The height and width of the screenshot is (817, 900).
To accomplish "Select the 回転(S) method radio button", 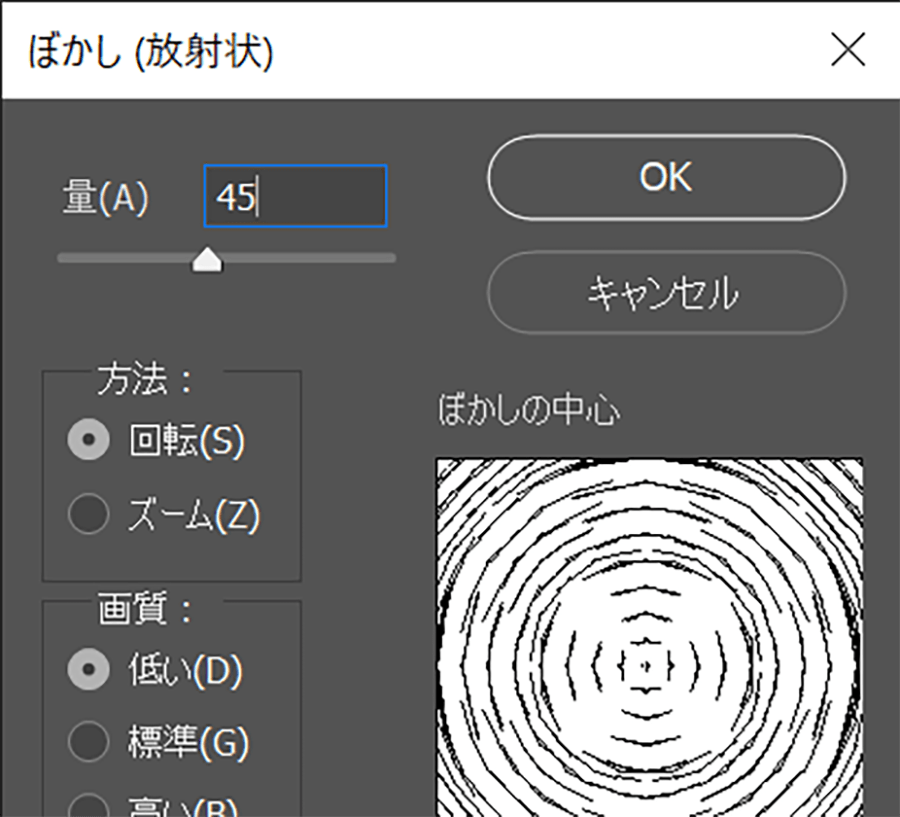I will (88, 441).
